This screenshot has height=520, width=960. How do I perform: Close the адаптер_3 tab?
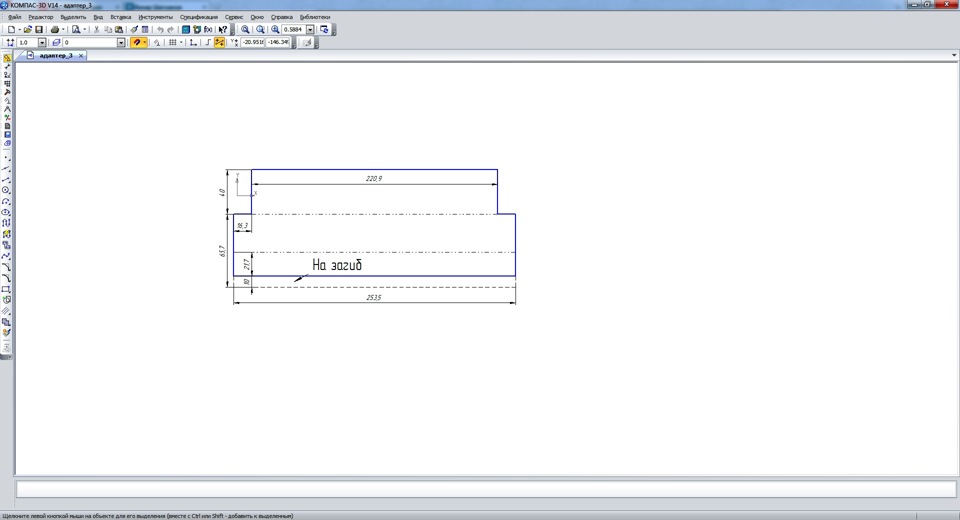click(x=81, y=55)
